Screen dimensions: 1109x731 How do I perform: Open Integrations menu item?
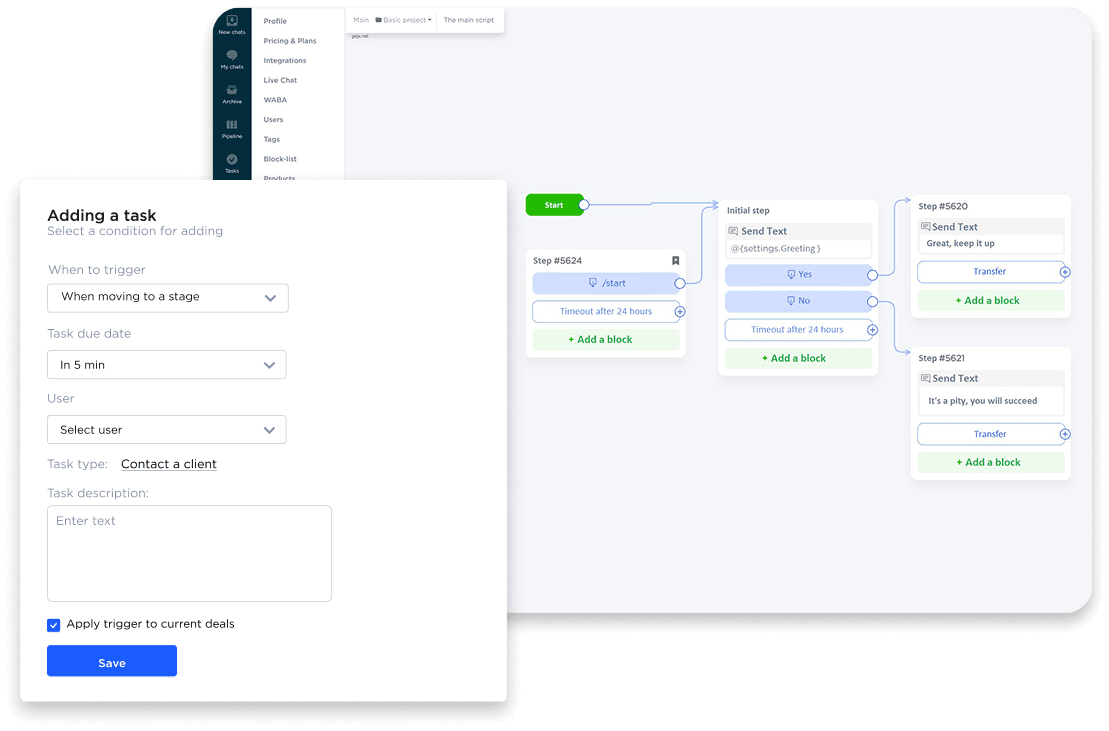point(285,61)
